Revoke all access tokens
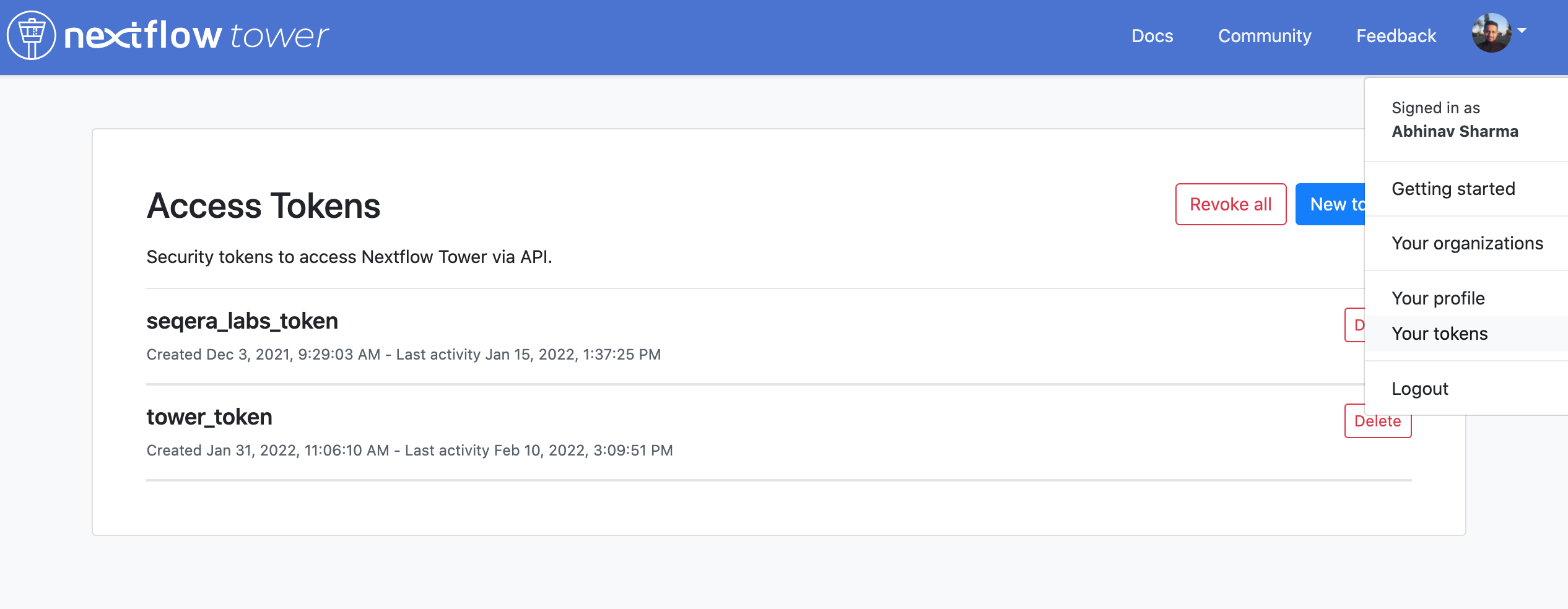 pyautogui.click(x=1230, y=204)
